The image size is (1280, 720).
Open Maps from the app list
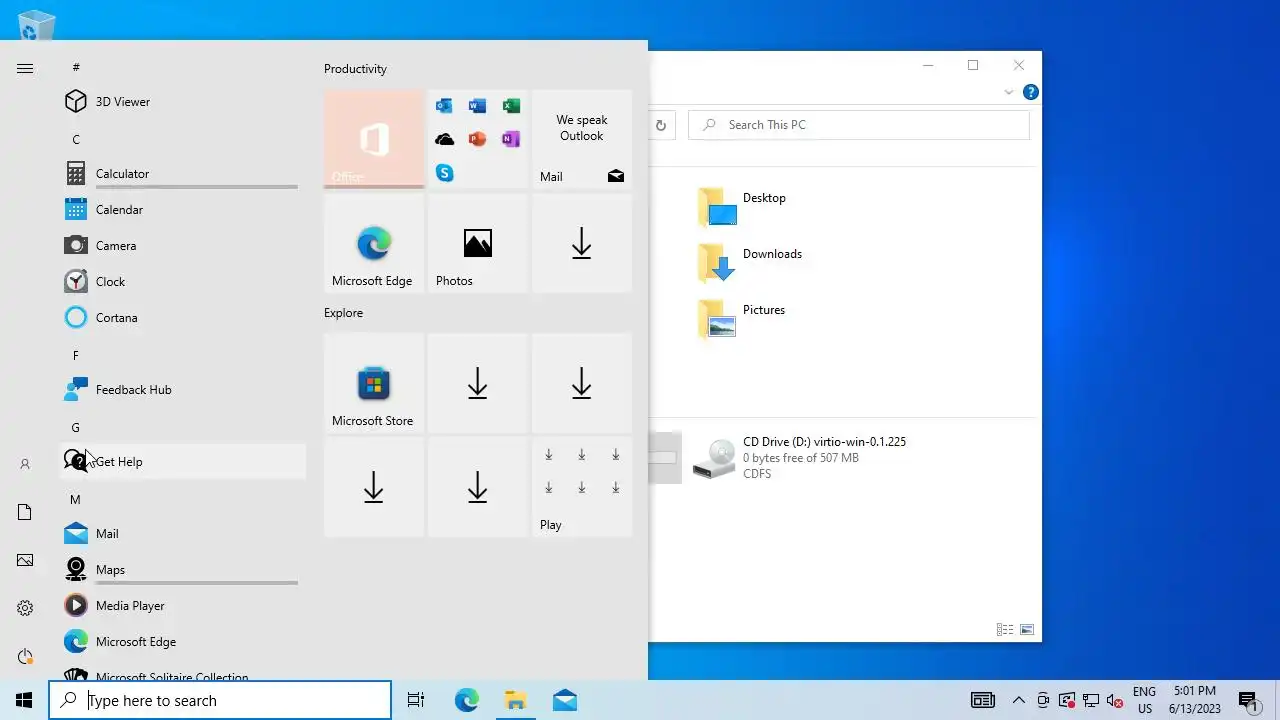tap(182, 570)
